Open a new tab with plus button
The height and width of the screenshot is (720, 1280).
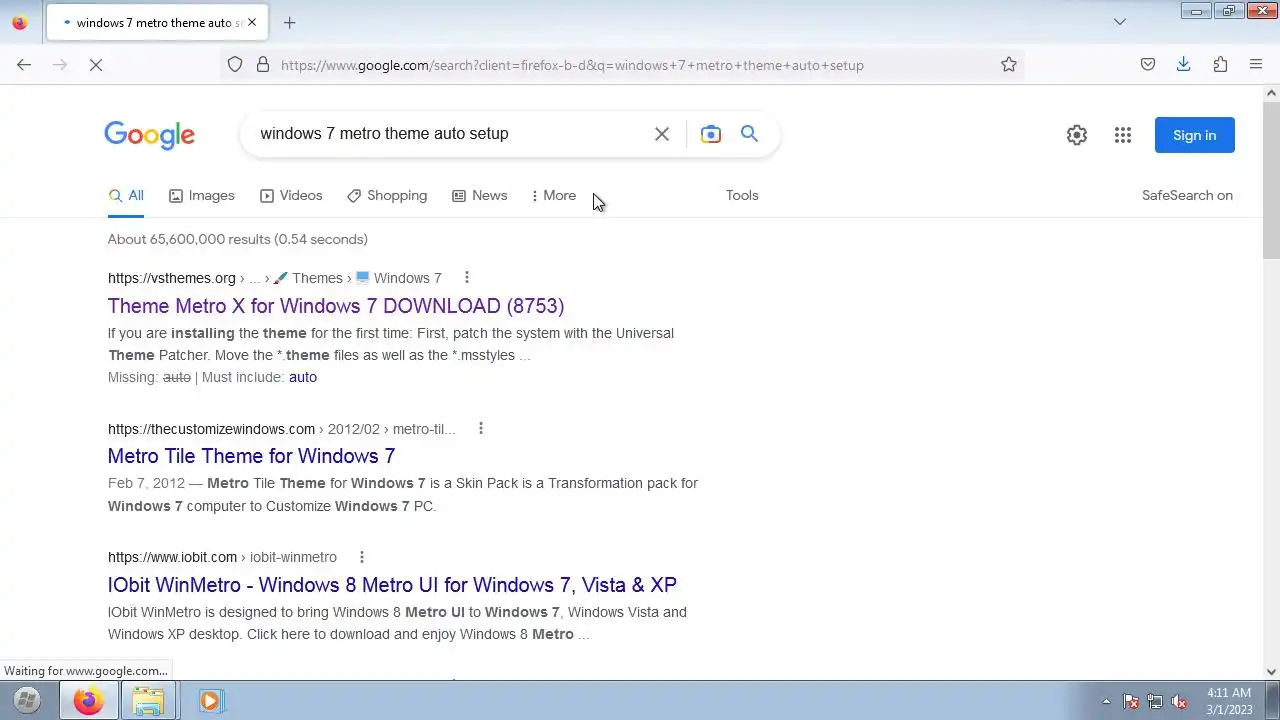[290, 22]
